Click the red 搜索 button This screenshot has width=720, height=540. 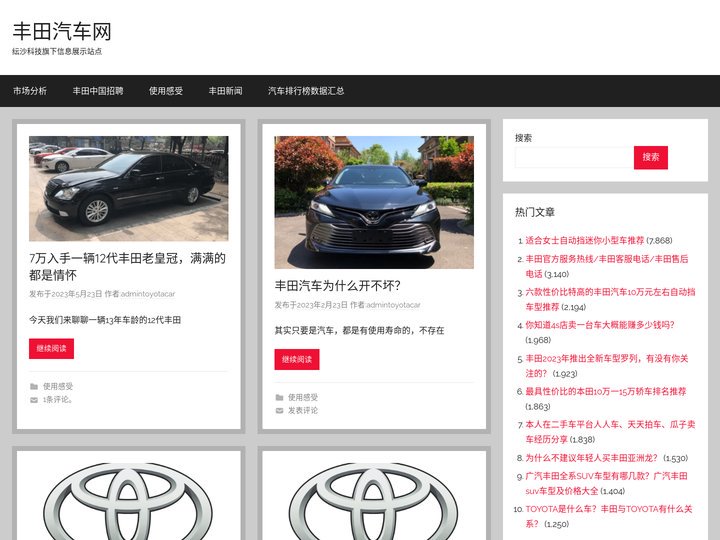651,158
